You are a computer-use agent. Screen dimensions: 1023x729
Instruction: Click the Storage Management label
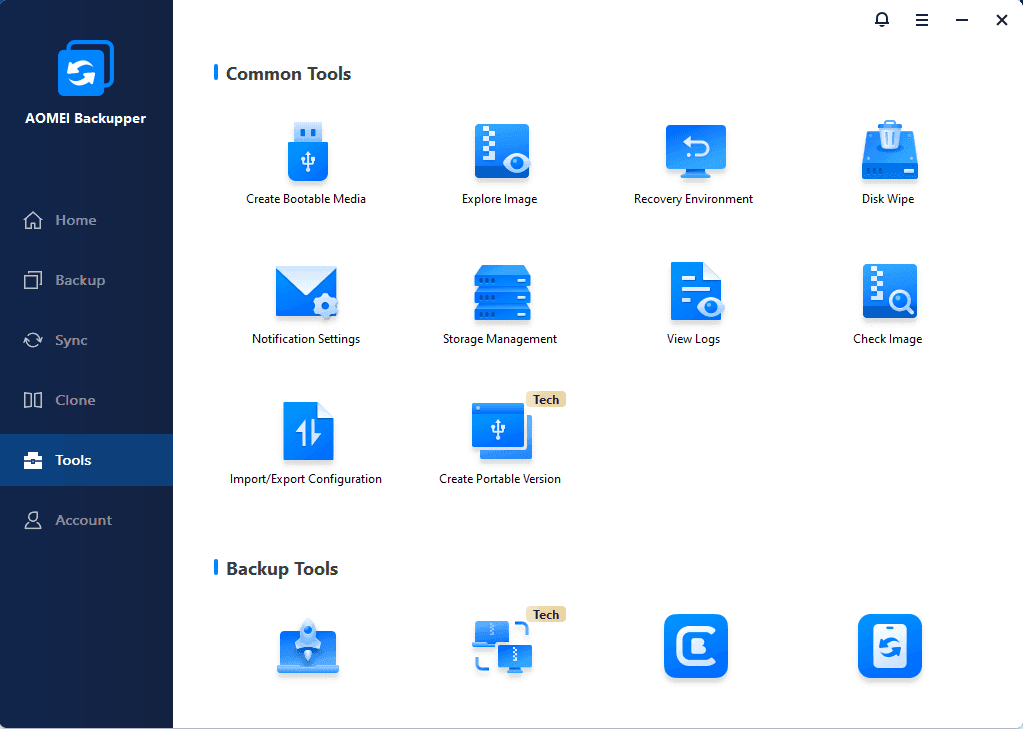[500, 339]
